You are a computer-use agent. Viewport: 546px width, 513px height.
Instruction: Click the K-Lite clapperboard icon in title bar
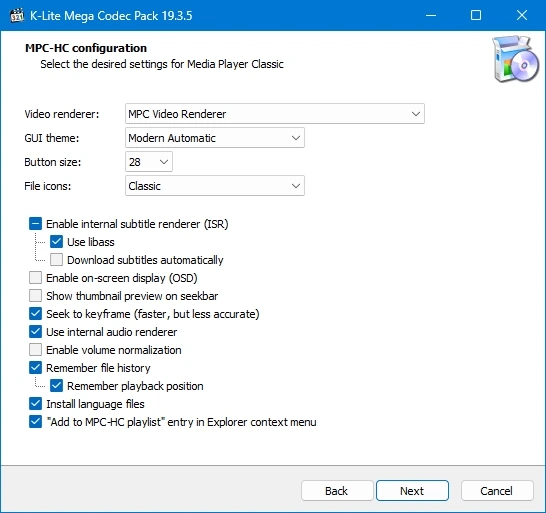(x=16, y=15)
